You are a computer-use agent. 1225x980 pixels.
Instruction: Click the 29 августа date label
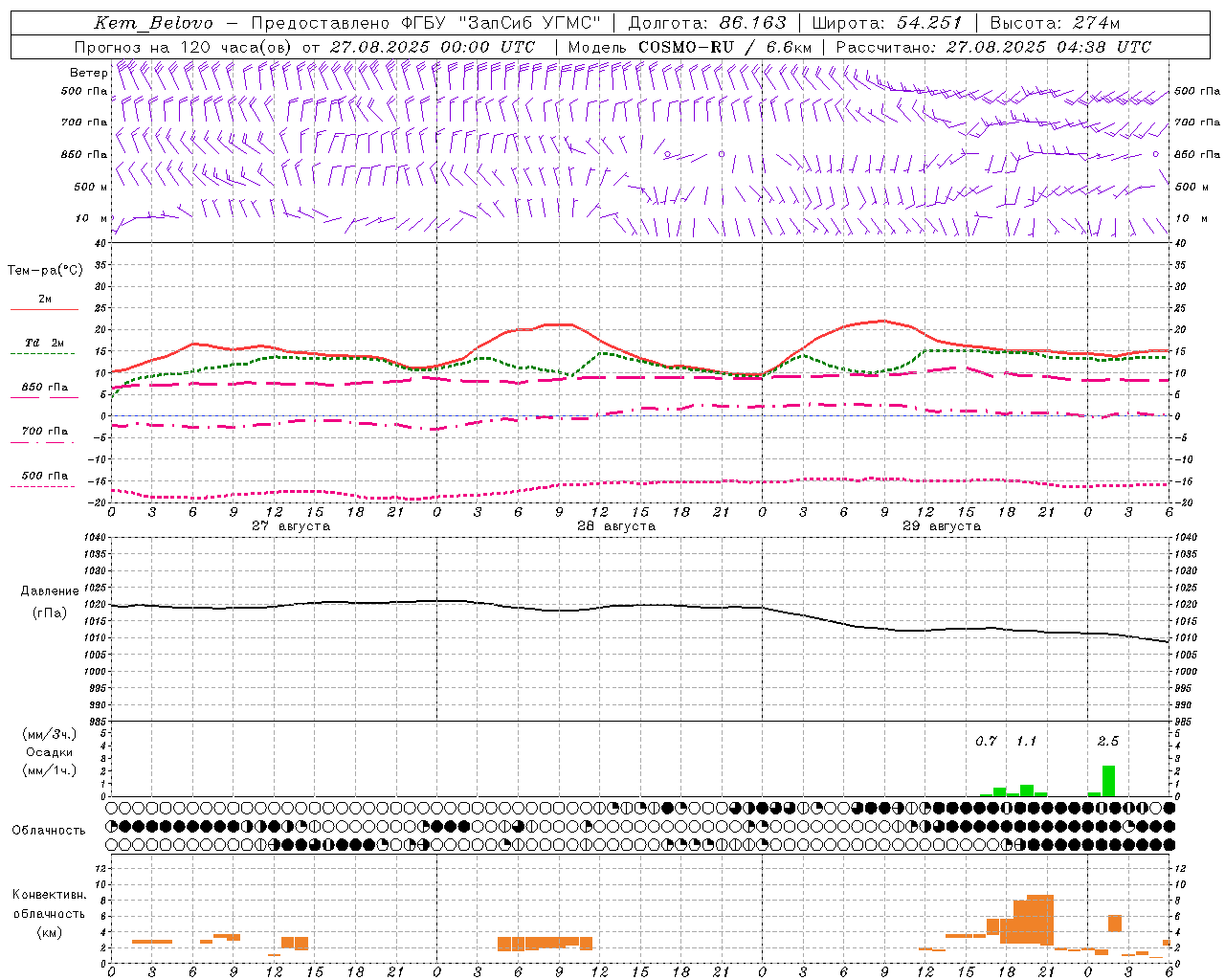(942, 526)
